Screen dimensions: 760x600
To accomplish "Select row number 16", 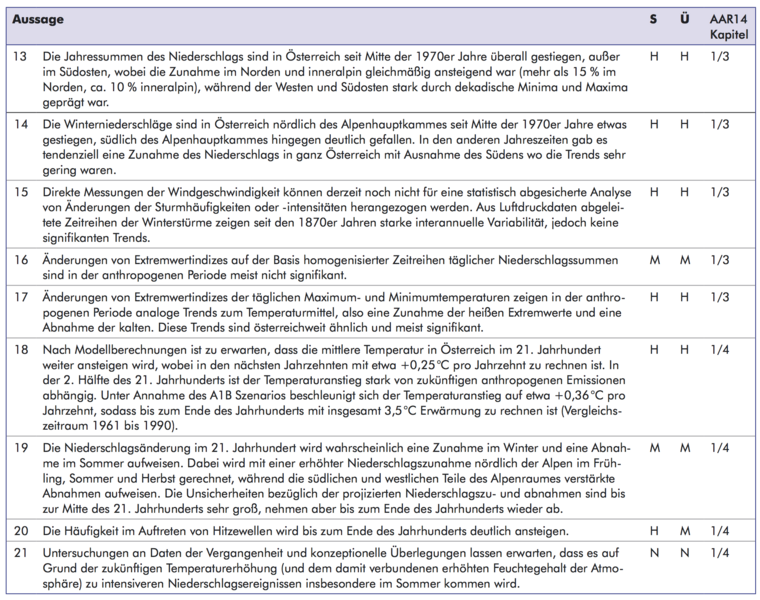I will click(20, 258).
